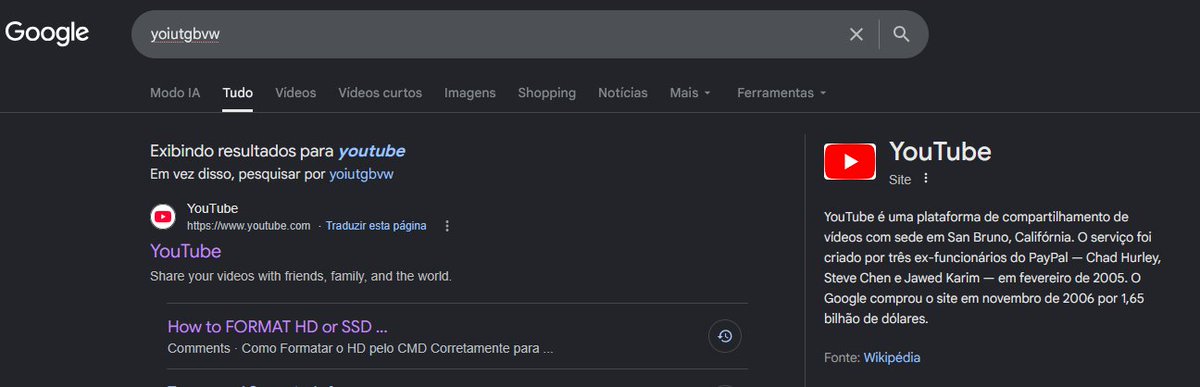Open the Vídeos tab
Screen dimensions: 1200x387
point(295,92)
